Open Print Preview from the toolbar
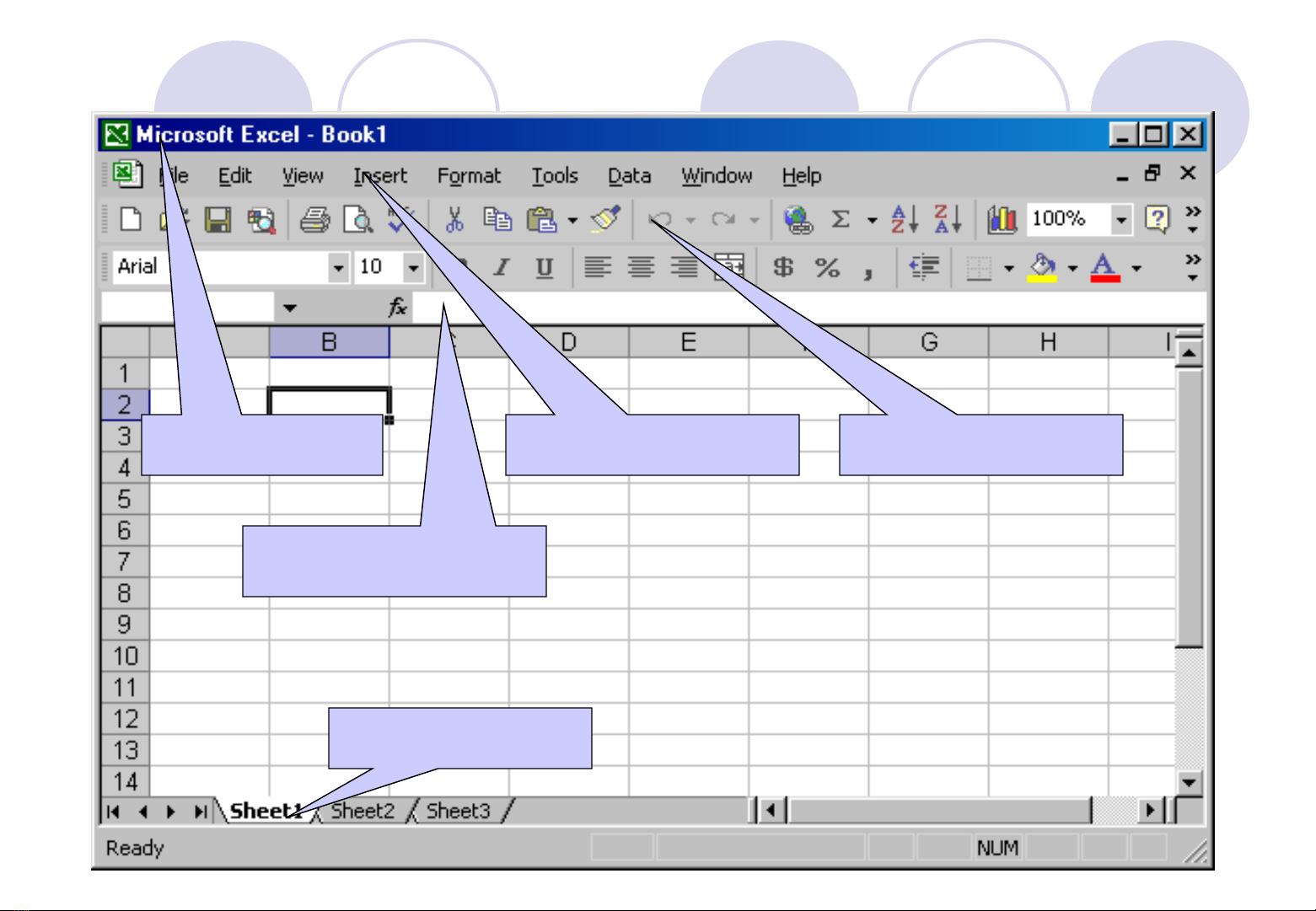 358,221
